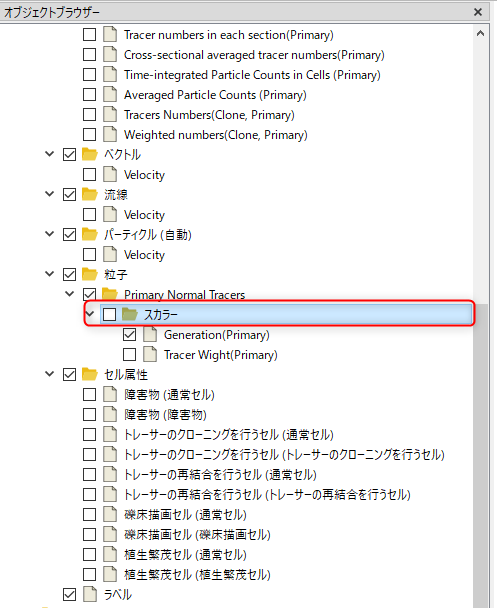Click file icon beside Averaged Particle Counts
This screenshot has width=497, height=608.
coord(110,95)
